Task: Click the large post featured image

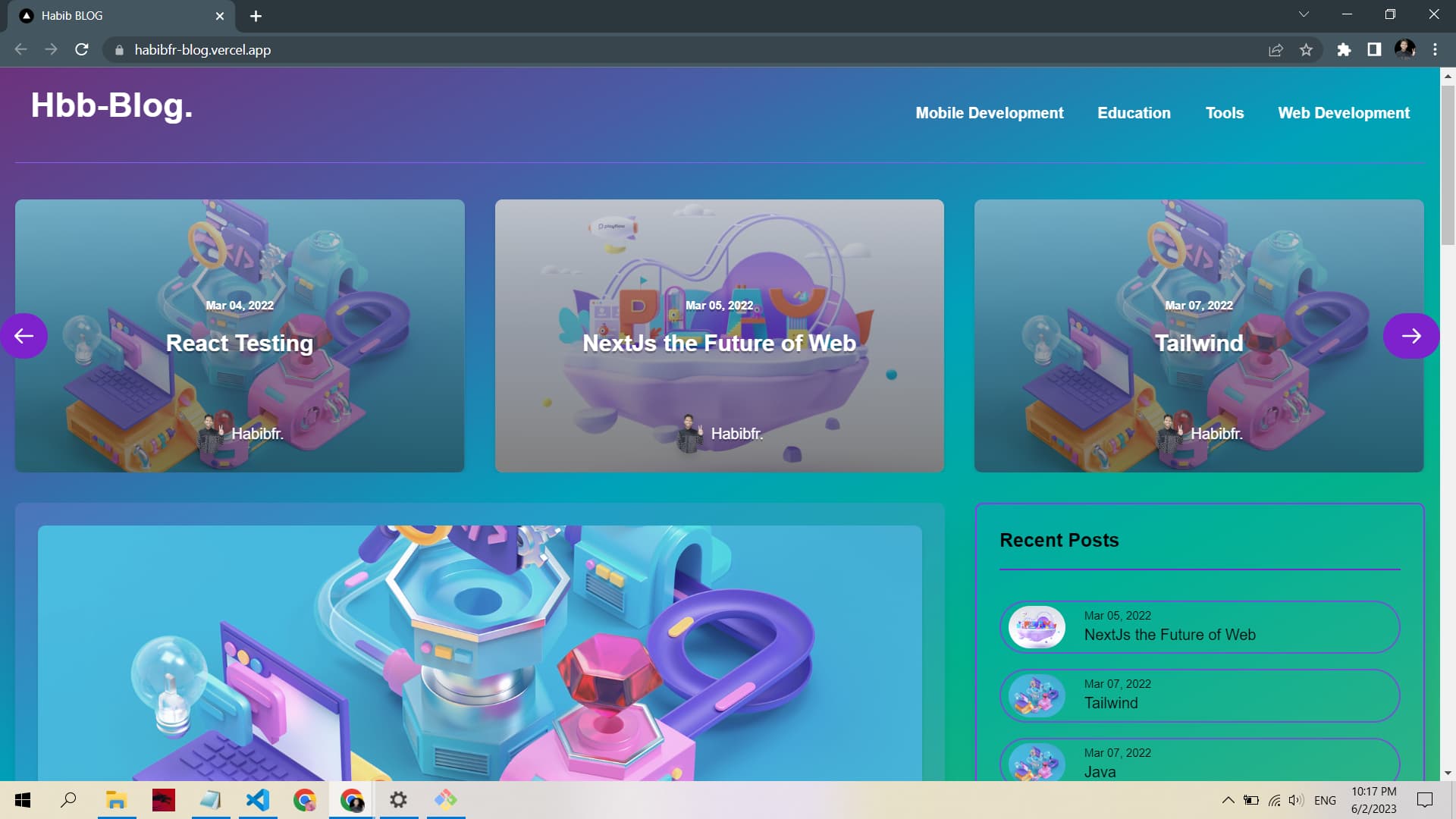Action: tap(480, 653)
